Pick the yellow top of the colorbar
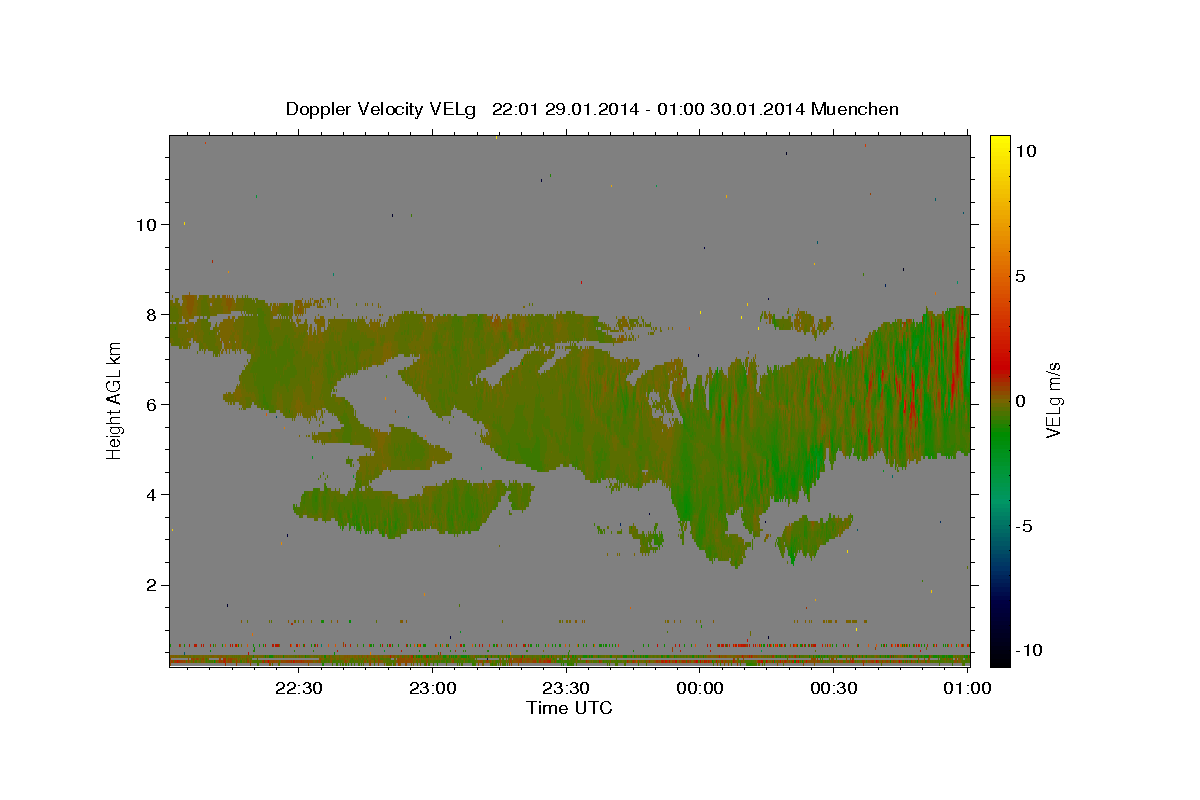The width and height of the screenshot is (1200, 800). 1000,143
